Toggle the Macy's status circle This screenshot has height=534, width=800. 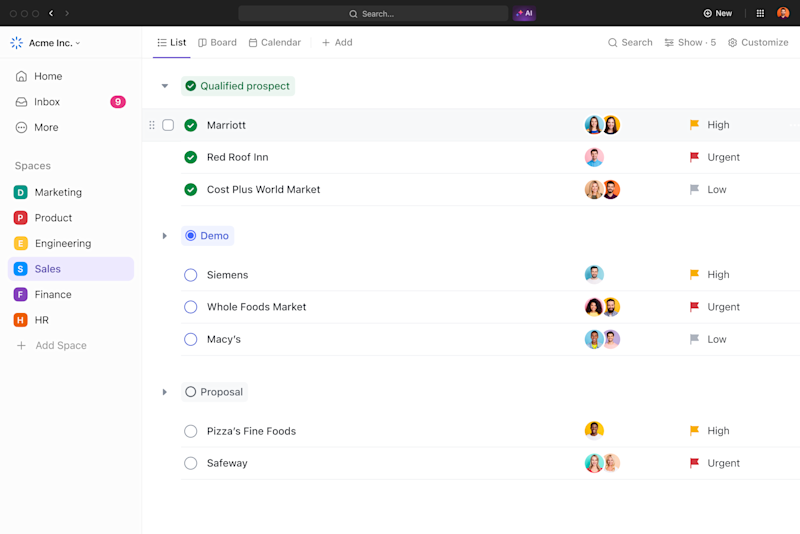[x=191, y=339]
